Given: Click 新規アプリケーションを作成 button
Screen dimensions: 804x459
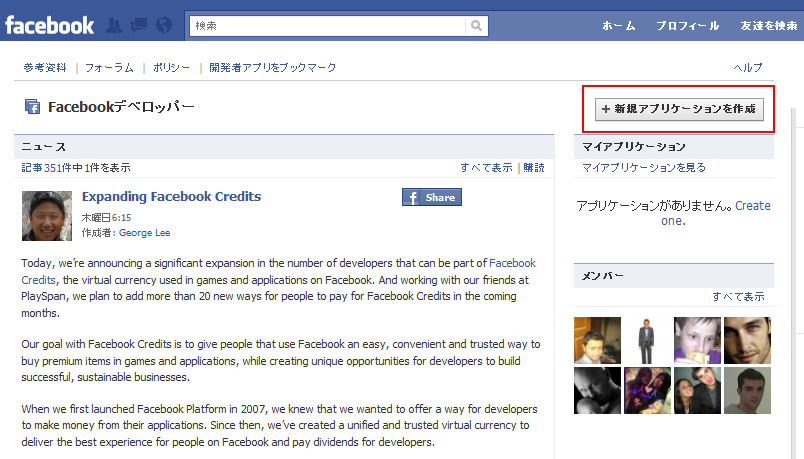Looking at the screenshot, I should click(x=679, y=109).
